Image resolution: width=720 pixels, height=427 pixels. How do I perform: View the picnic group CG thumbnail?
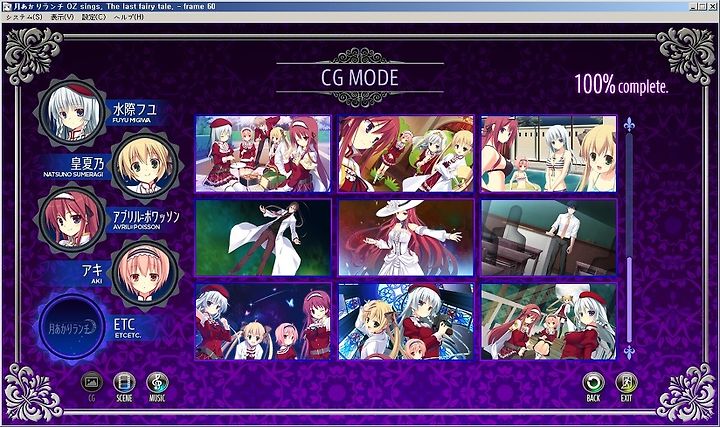click(263, 154)
